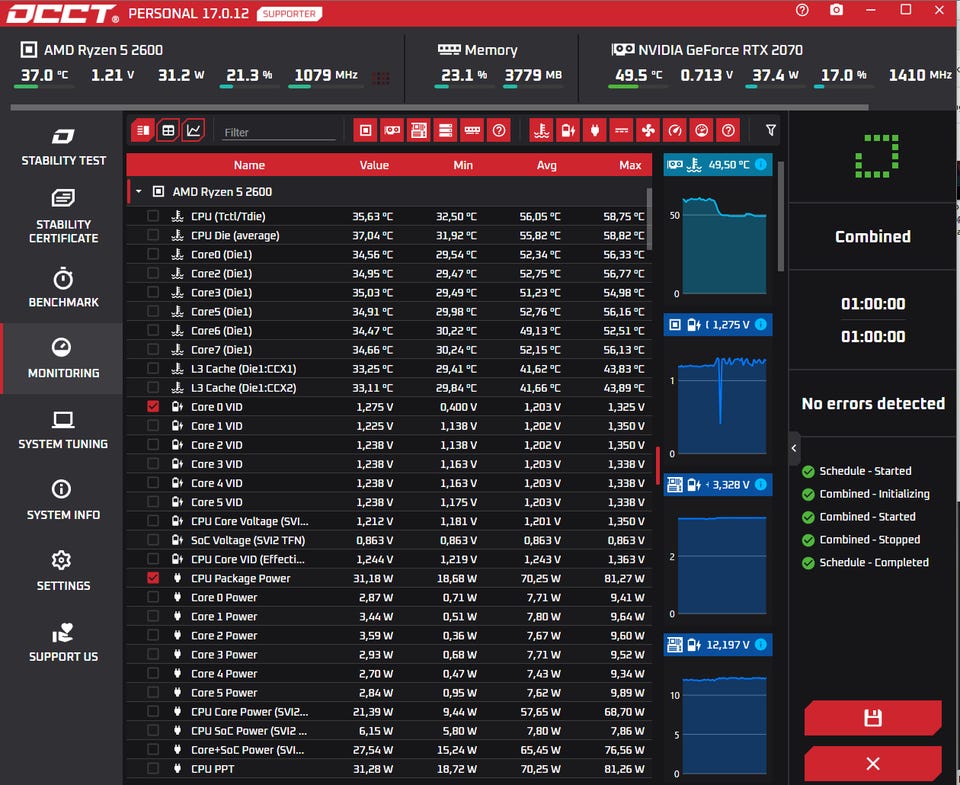Sort by the Min column header
Viewport: 960px width, 785px height.
[x=463, y=165]
